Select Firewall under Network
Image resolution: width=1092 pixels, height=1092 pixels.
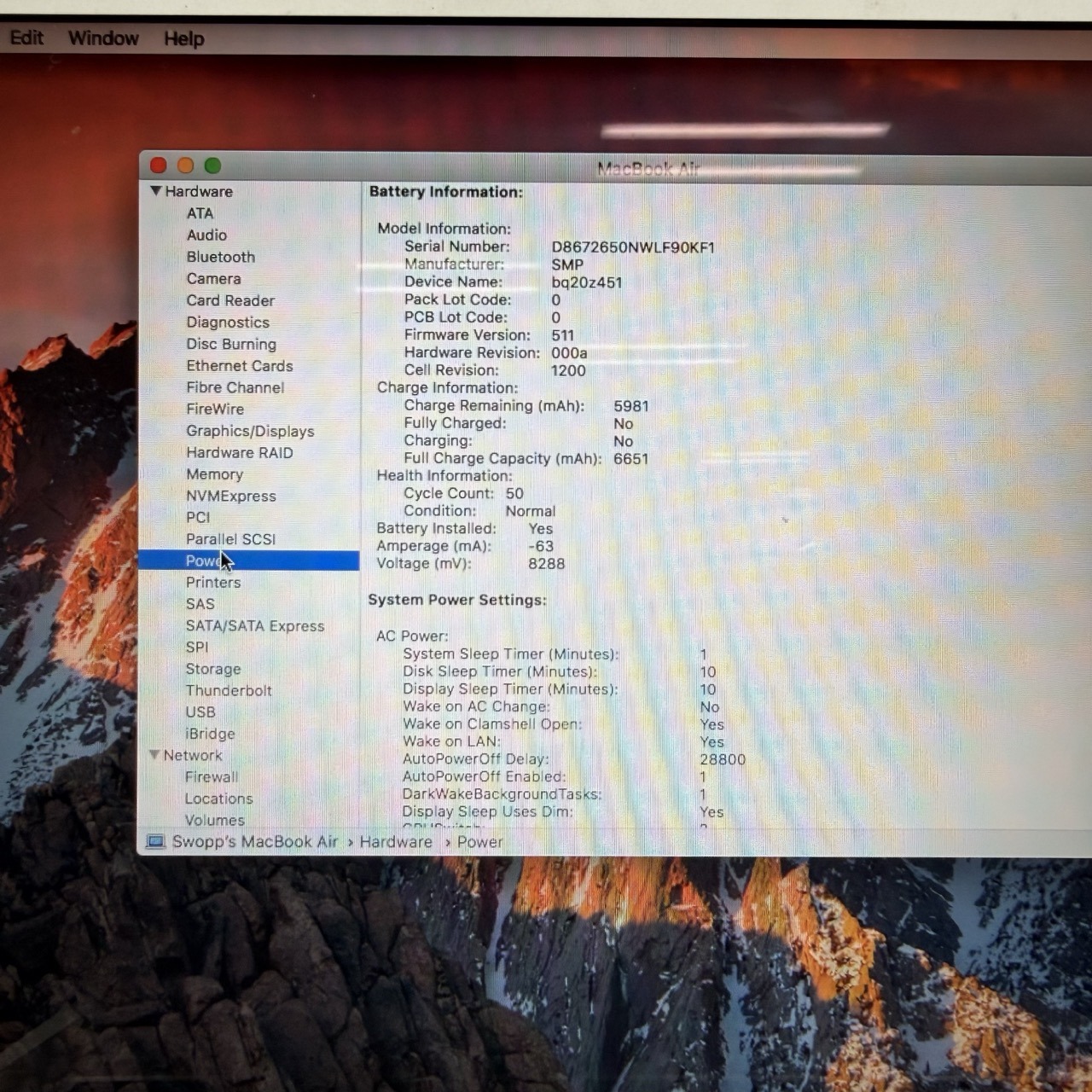tap(212, 777)
